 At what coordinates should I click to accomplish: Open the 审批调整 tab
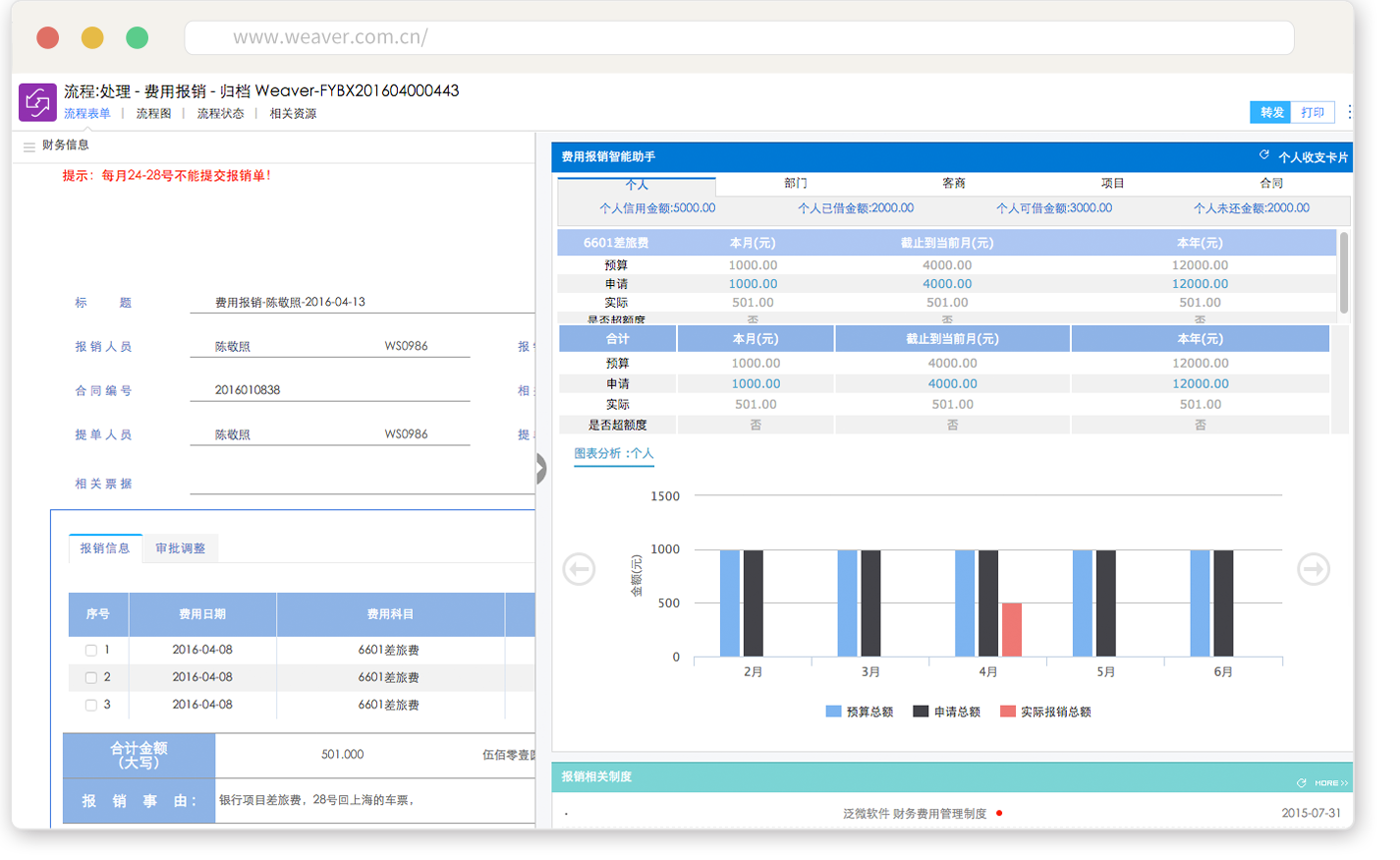tap(181, 548)
